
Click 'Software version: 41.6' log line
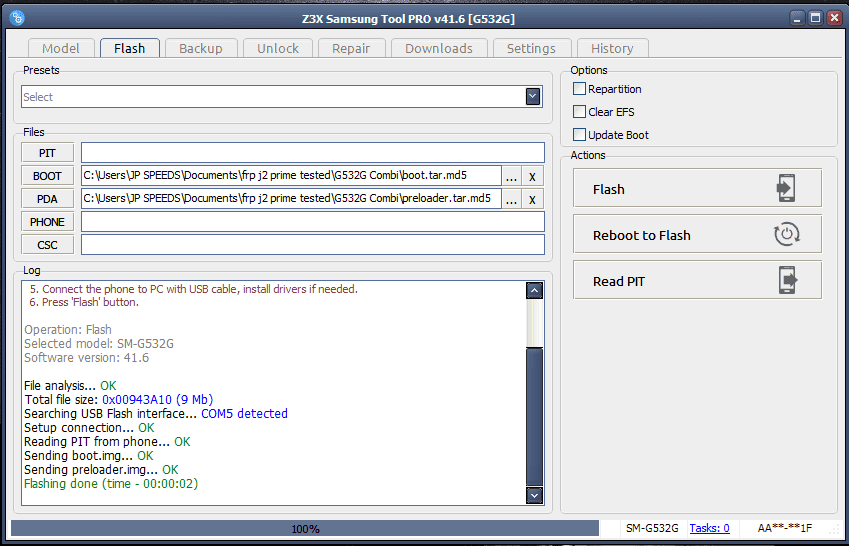click(87, 358)
